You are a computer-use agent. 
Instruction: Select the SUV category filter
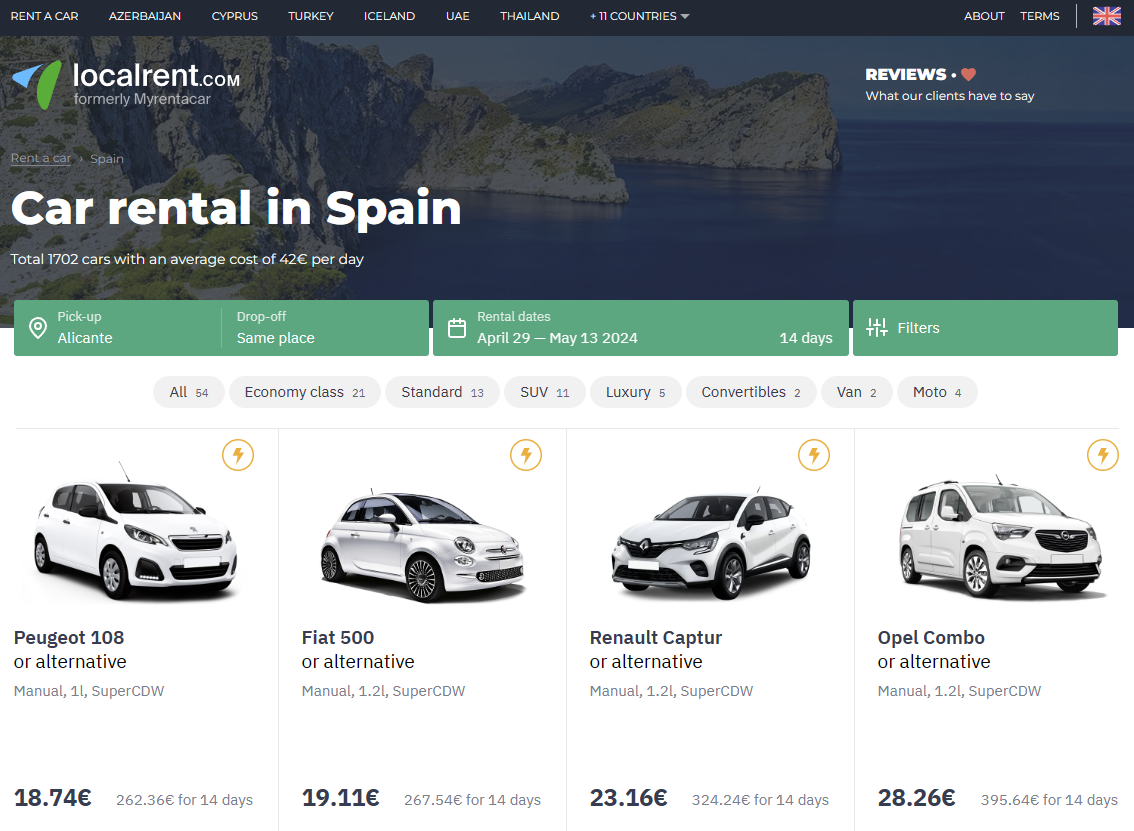544,392
